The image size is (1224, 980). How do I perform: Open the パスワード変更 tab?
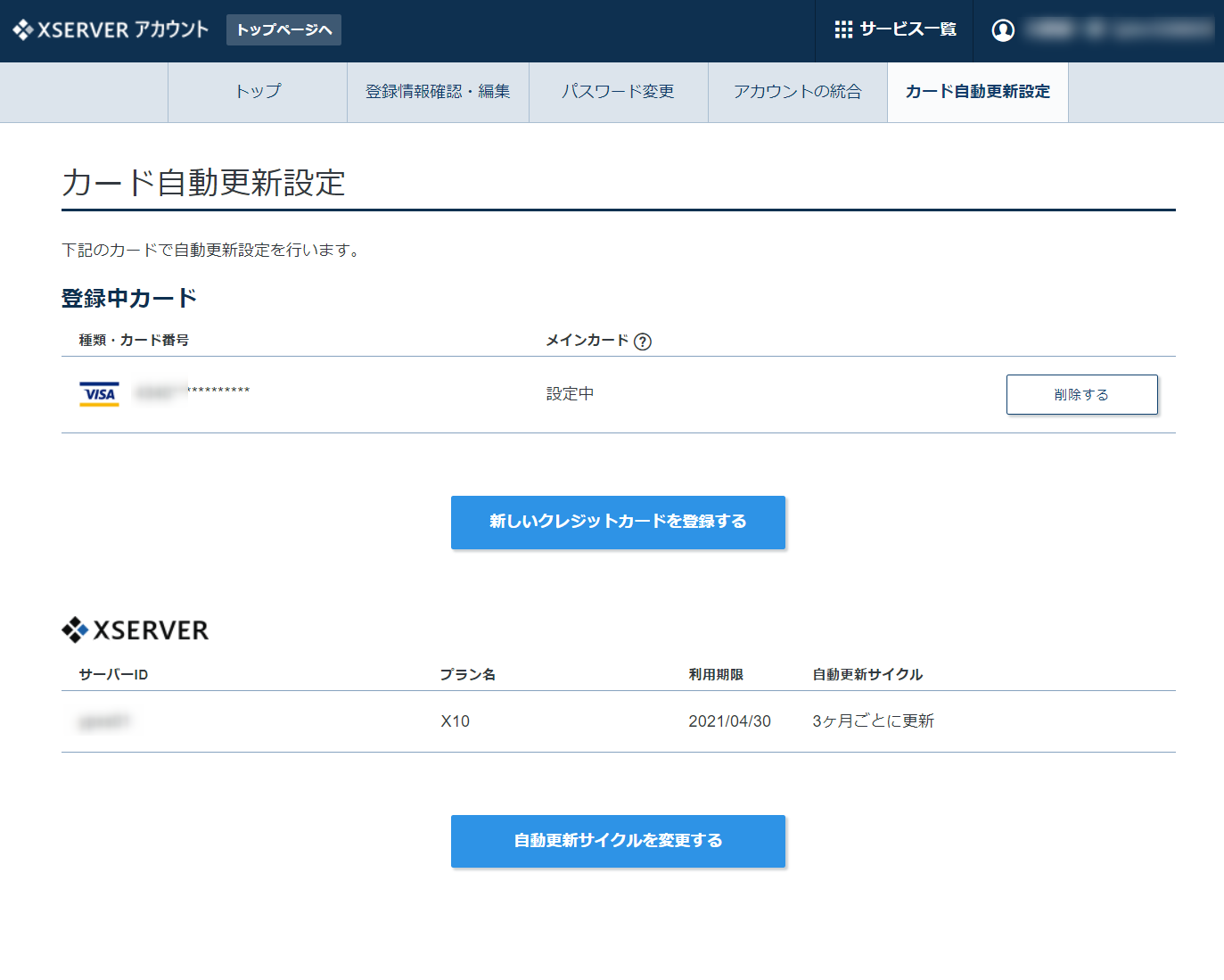coord(618,92)
